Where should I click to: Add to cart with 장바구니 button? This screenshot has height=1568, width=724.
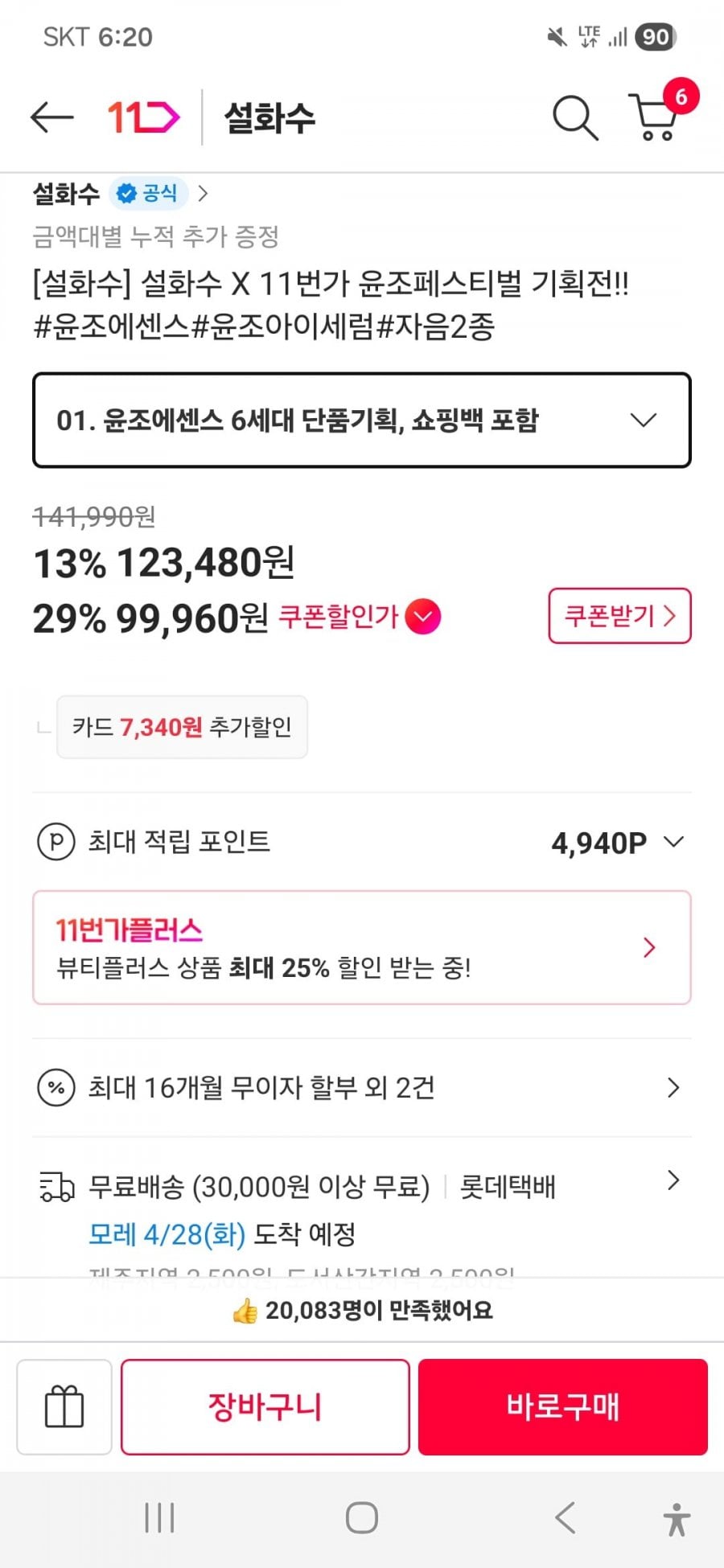[265, 1406]
